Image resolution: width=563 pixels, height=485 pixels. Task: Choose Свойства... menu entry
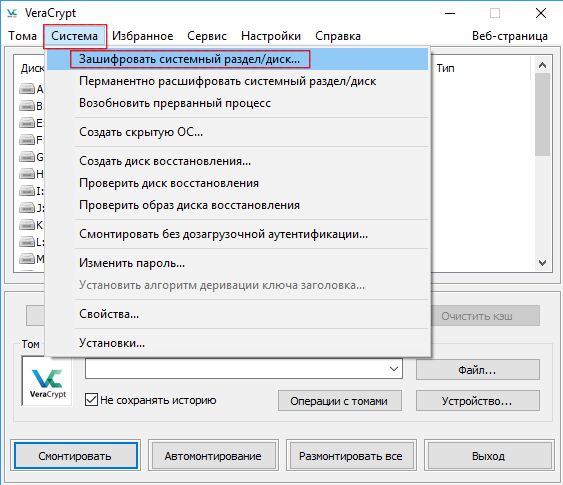coord(238,314)
